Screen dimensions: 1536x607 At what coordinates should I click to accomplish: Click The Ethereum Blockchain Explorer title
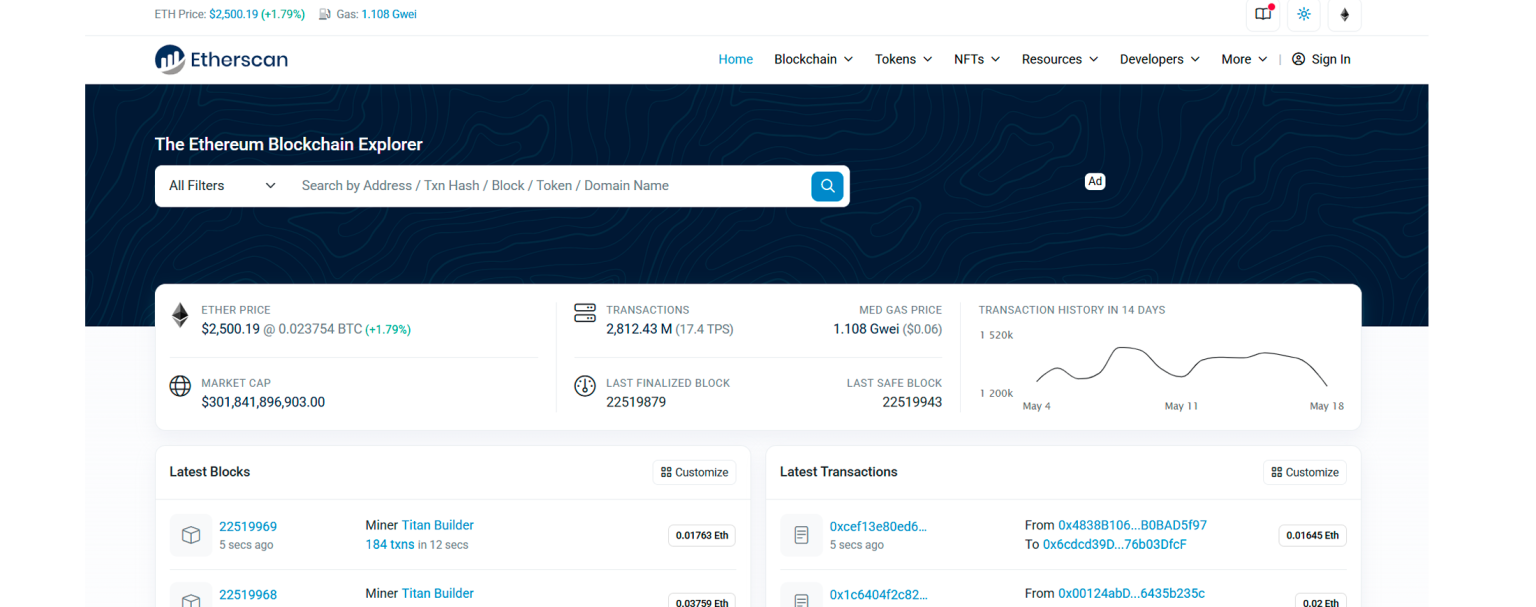coord(289,144)
